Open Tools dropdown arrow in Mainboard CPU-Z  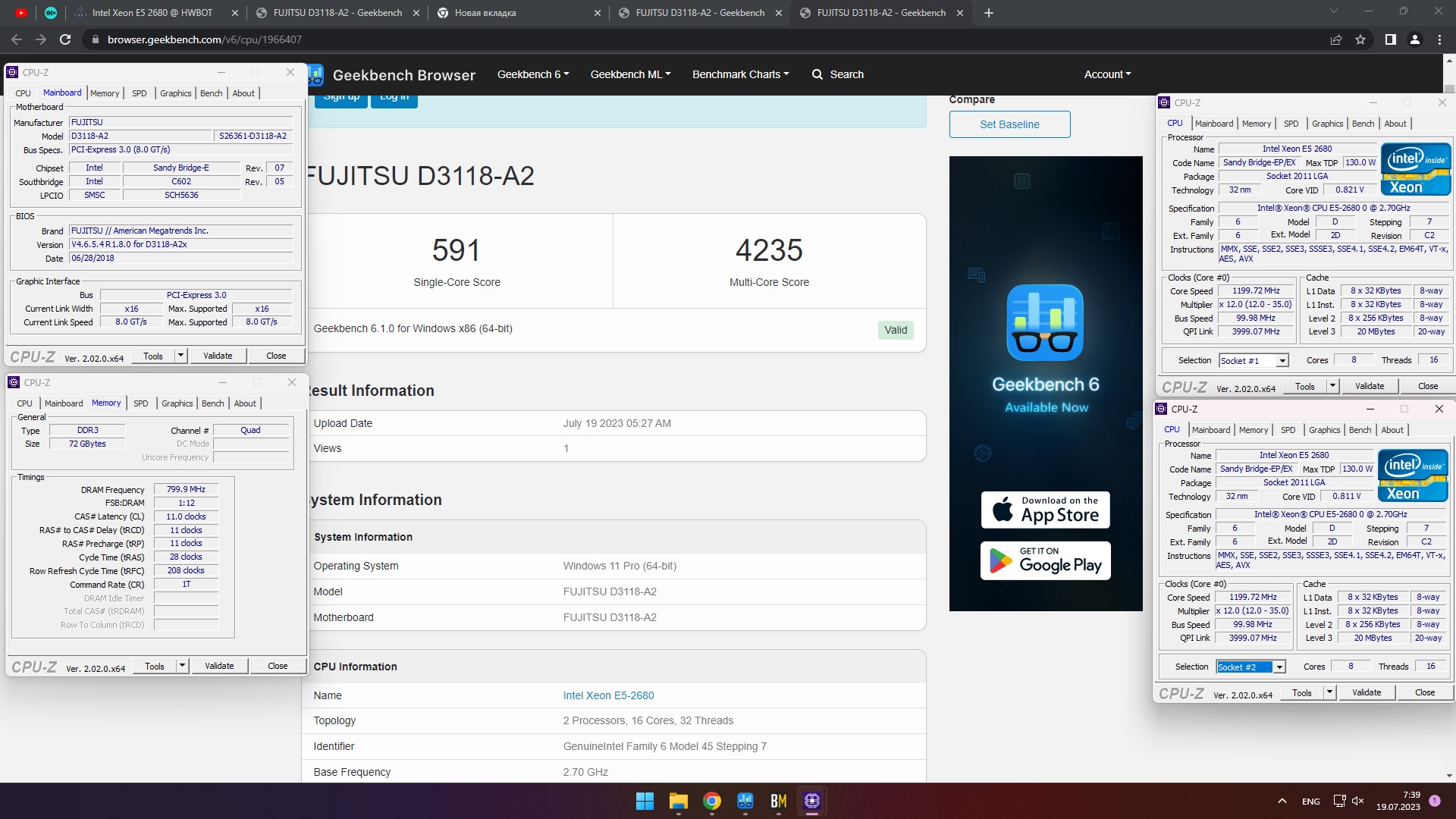[180, 356]
